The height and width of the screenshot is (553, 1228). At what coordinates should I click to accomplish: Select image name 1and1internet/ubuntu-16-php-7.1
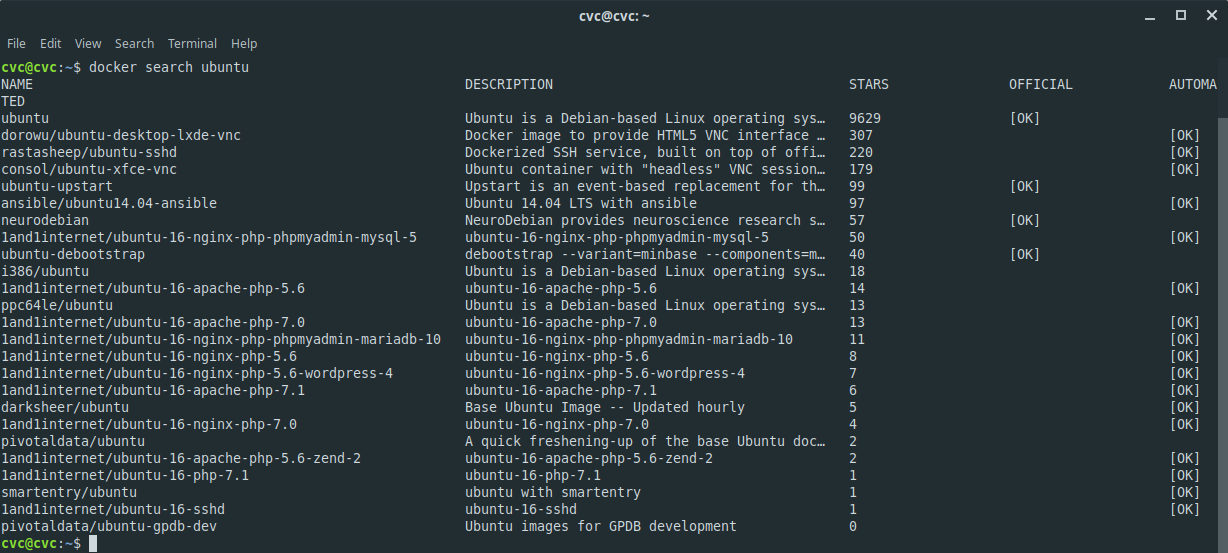pos(125,475)
